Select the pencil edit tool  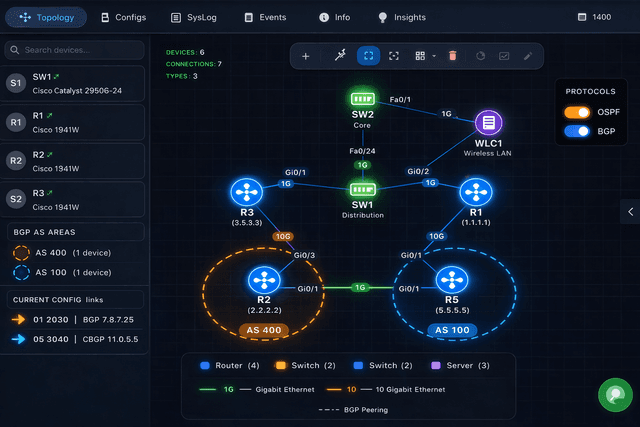(528, 56)
